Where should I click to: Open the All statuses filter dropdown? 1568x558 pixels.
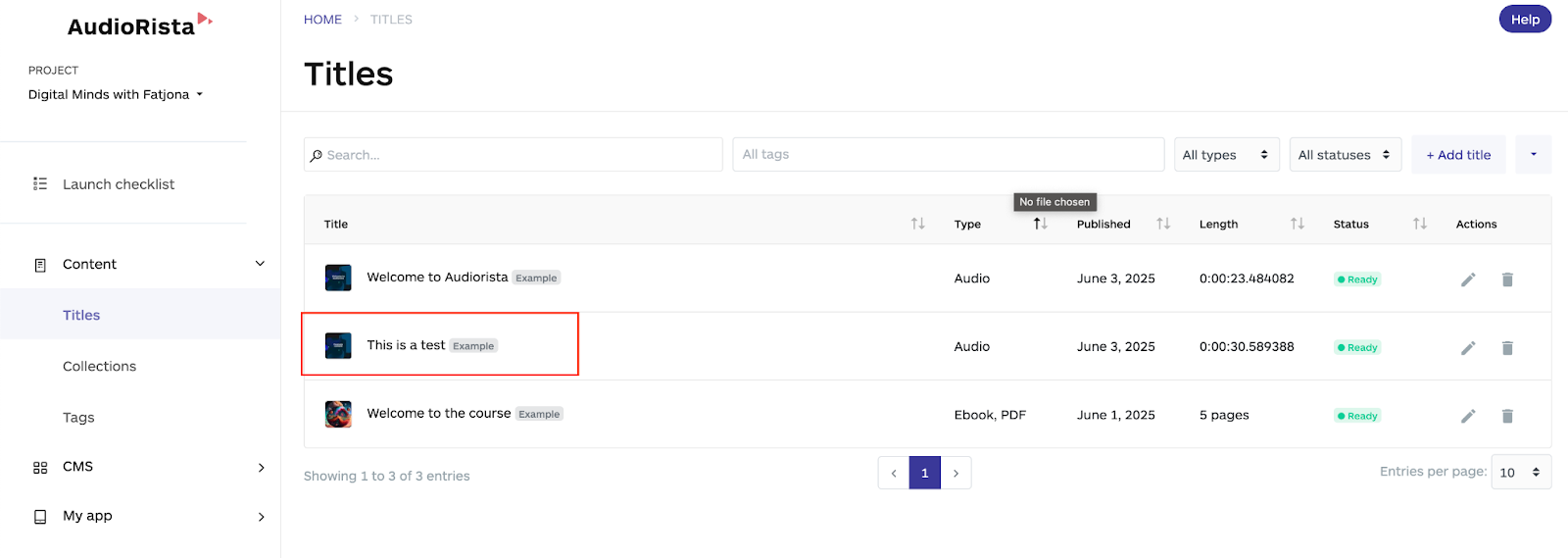pyautogui.click(x=1346, y=155)
